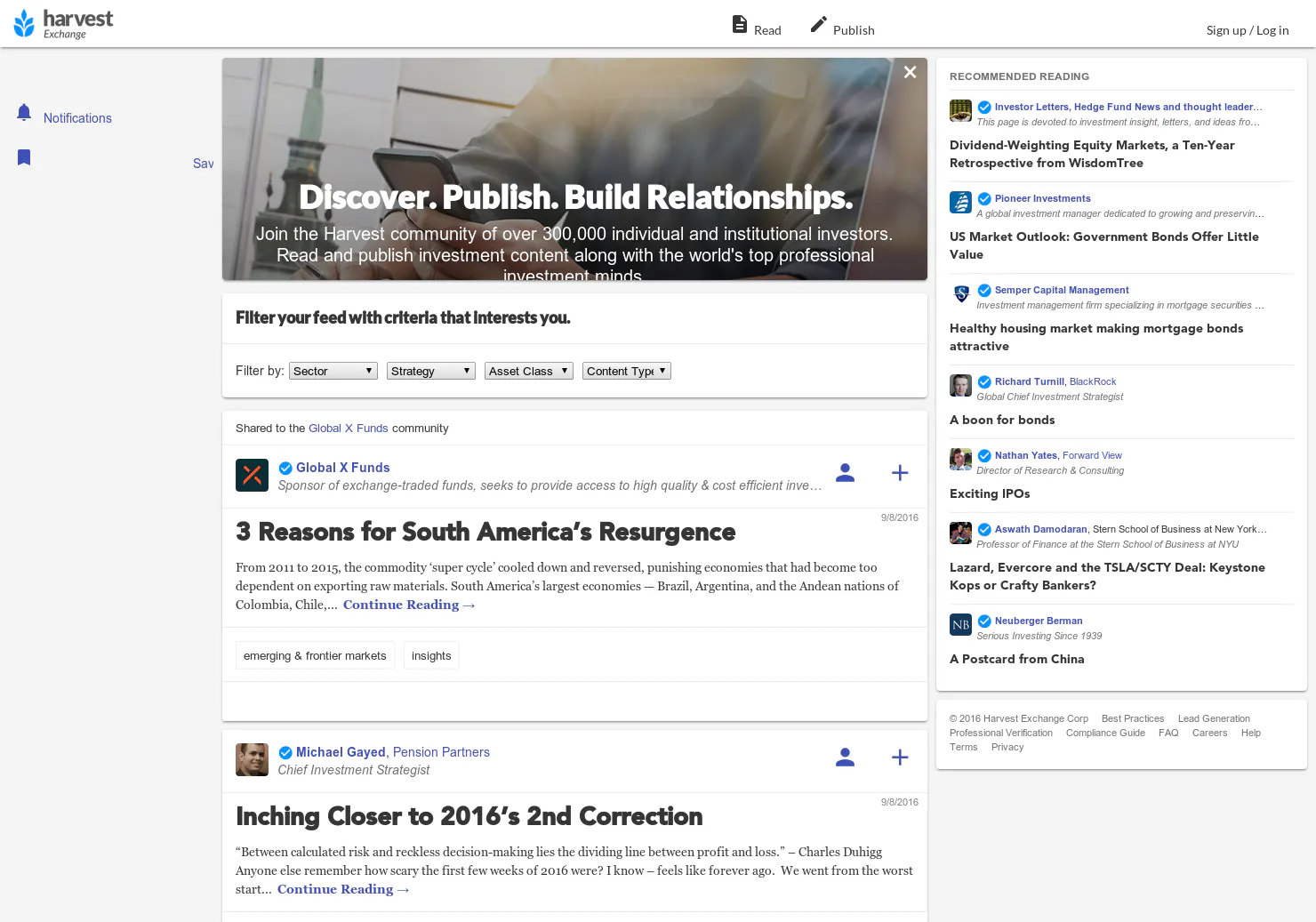Image resolution: width=1316 pixels, height=922 pixels.
Task: Click Terms footer link
Action: coord(963,747)
